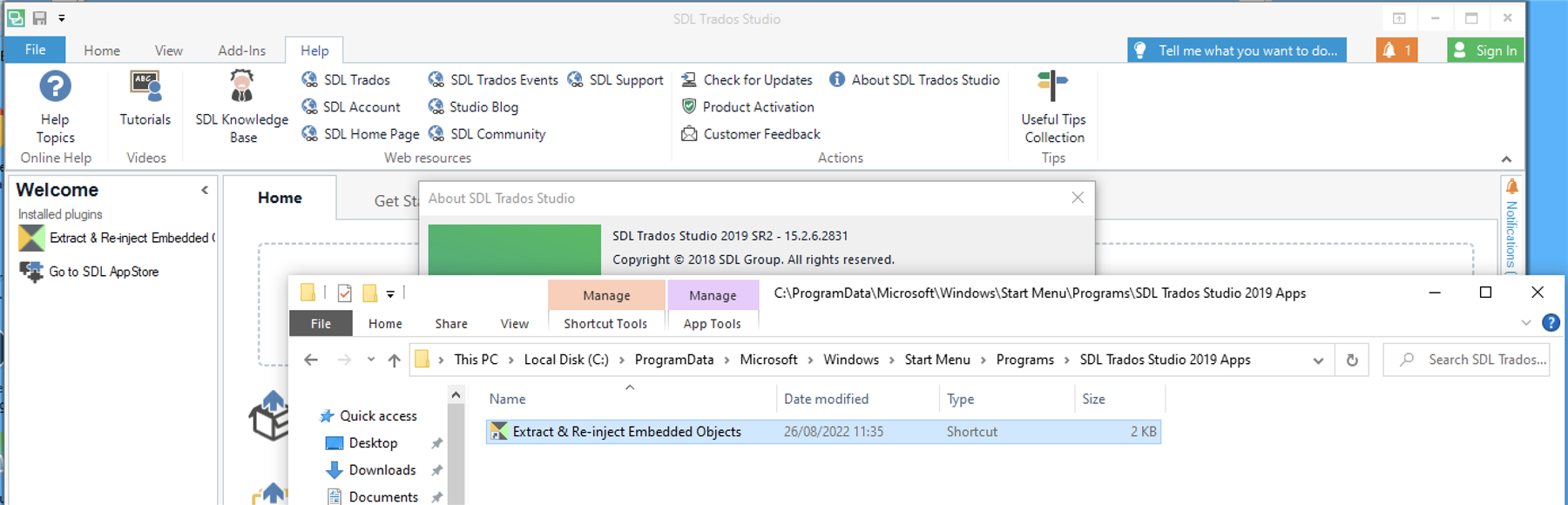The width and height of the screenshot is (1568, 505).
Task: Click the Studio save icon in title bar
Action: point(40,18)
